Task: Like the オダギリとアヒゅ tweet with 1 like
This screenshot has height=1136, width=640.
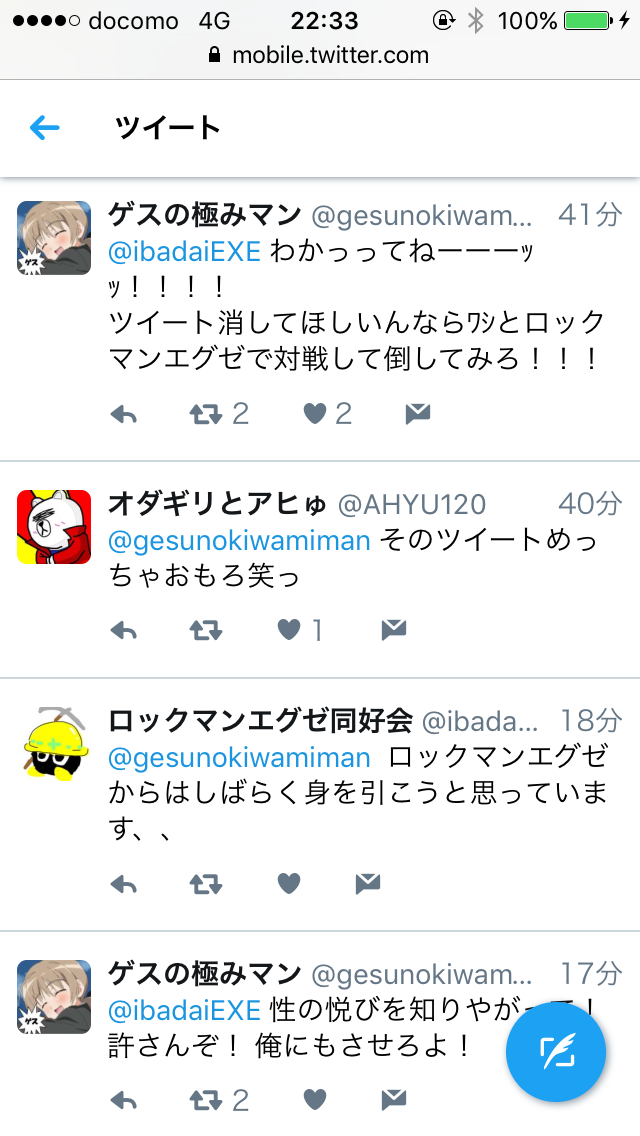Action: (x=289, y=630)
